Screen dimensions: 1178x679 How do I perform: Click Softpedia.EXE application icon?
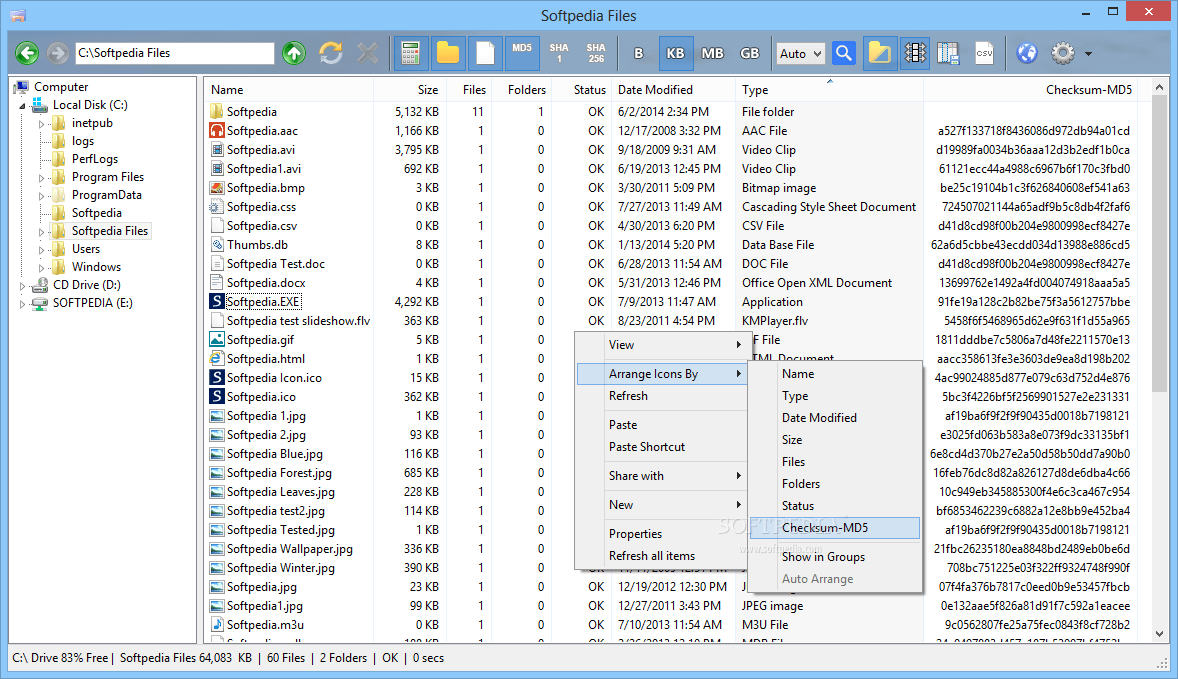pos(216,302)
